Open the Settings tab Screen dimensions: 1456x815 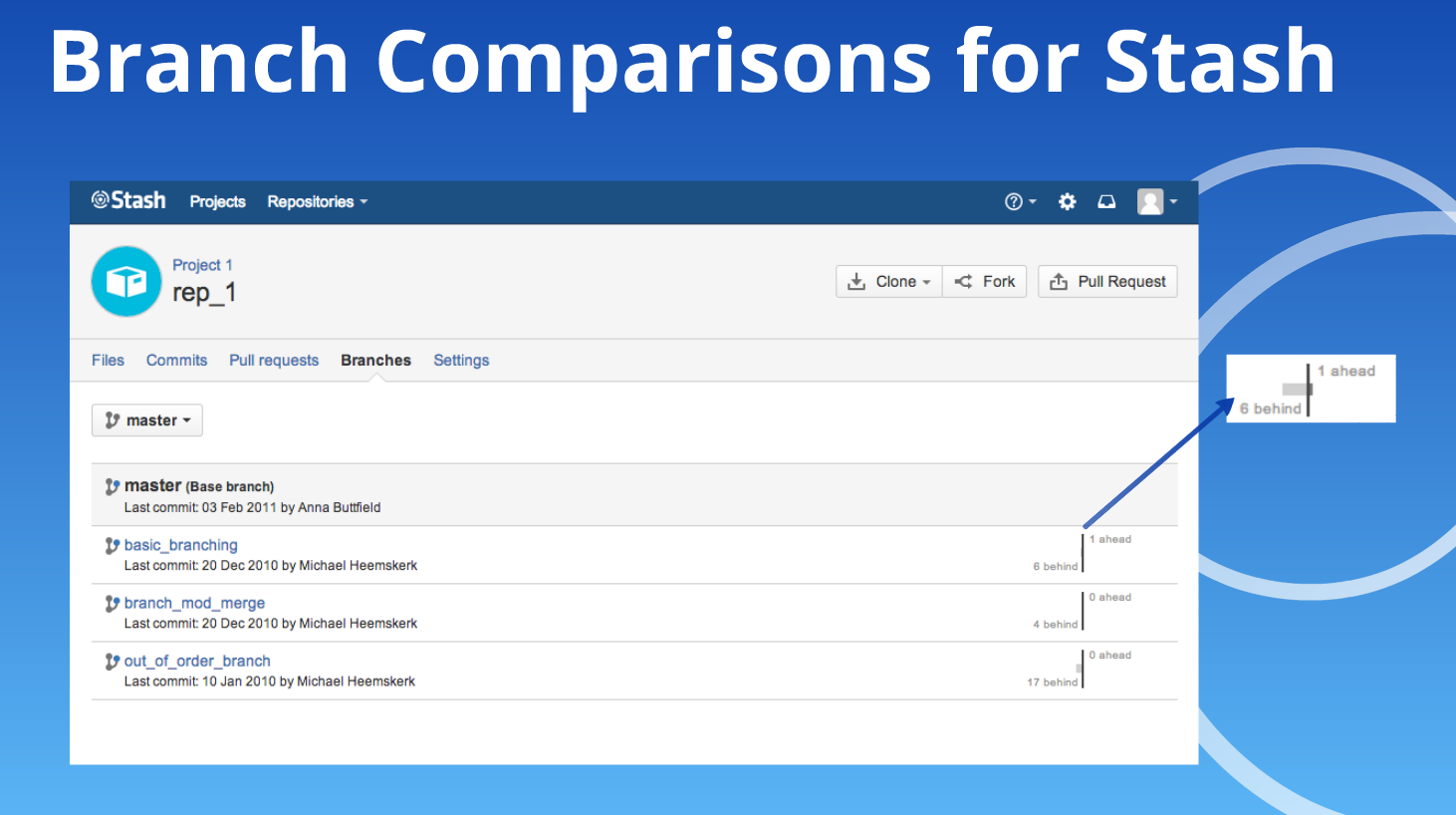pyautogui.click(x=461, y=360)
